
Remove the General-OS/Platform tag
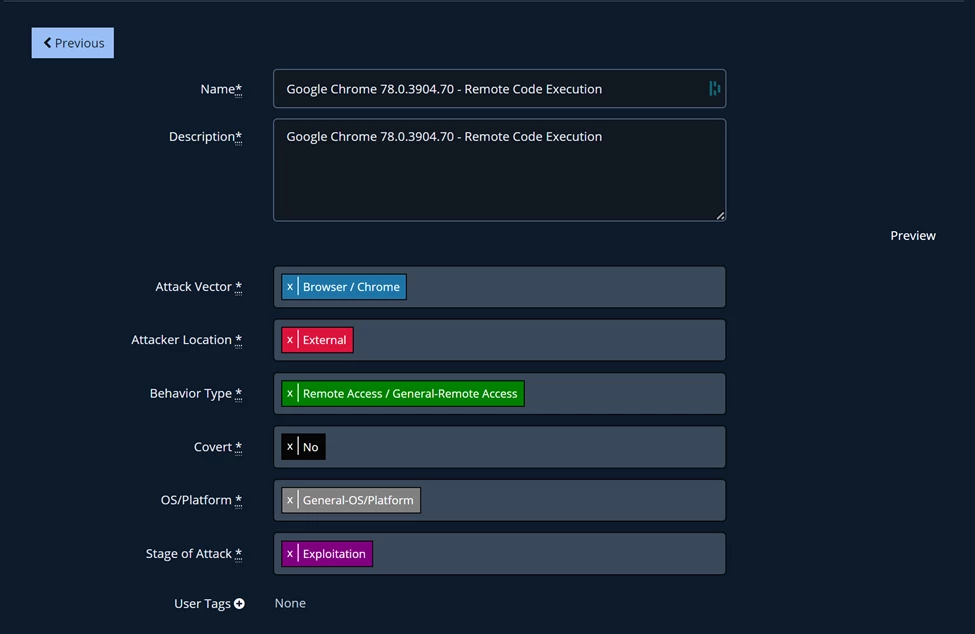pos(290,500)
